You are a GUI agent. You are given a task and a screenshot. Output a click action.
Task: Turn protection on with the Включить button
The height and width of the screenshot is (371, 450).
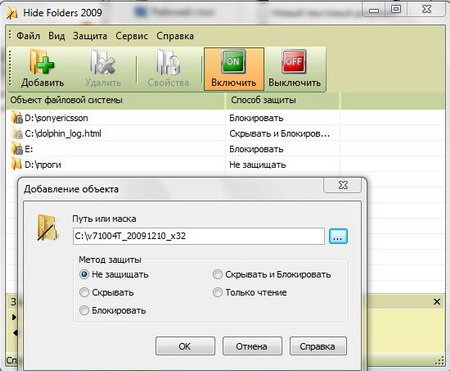click(234, 69)
